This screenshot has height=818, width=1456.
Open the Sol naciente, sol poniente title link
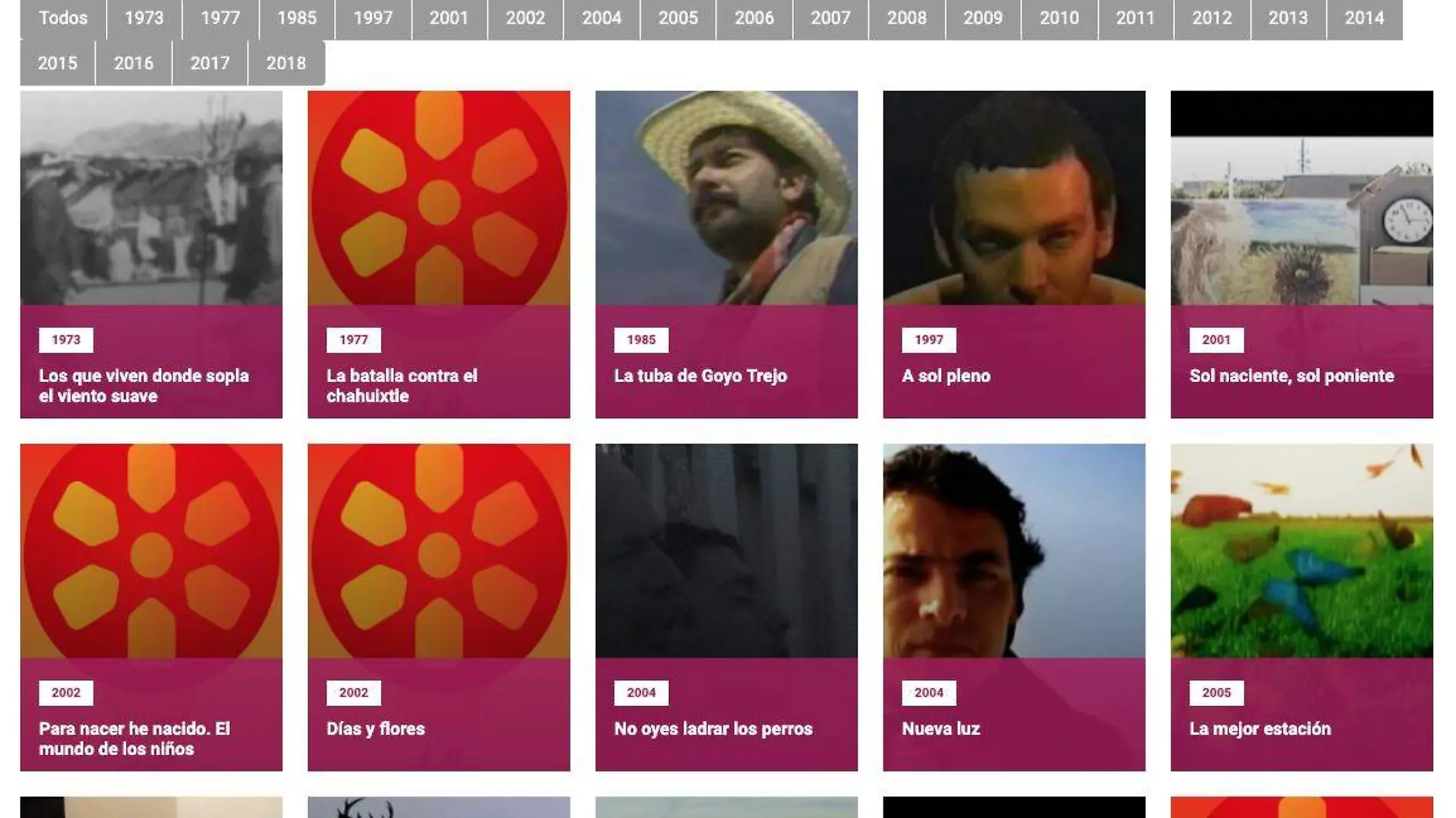[1291, 376]
